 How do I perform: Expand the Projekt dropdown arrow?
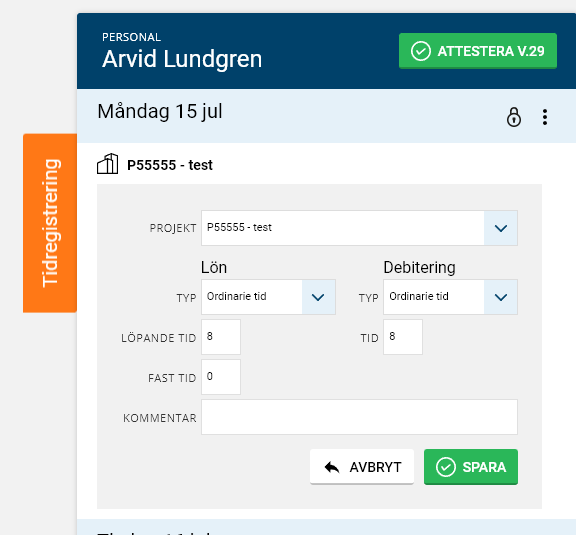pyautogui.click(x=501, y=228)
